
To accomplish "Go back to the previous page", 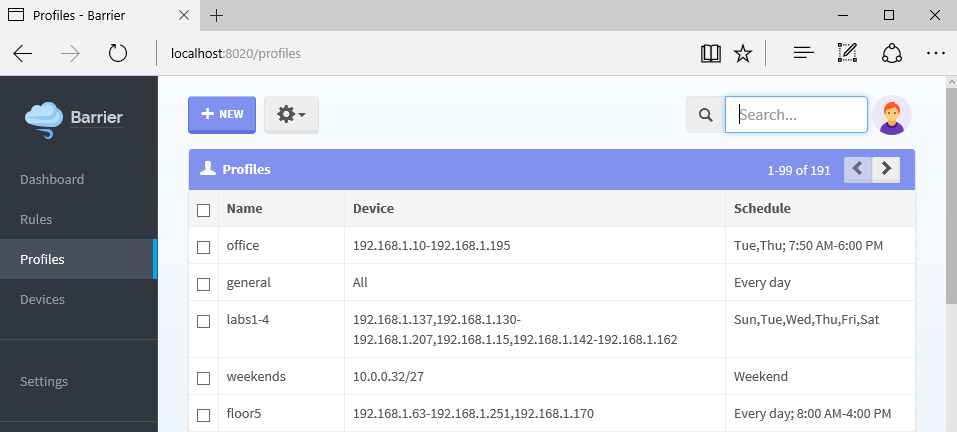I will click(23, 54).
